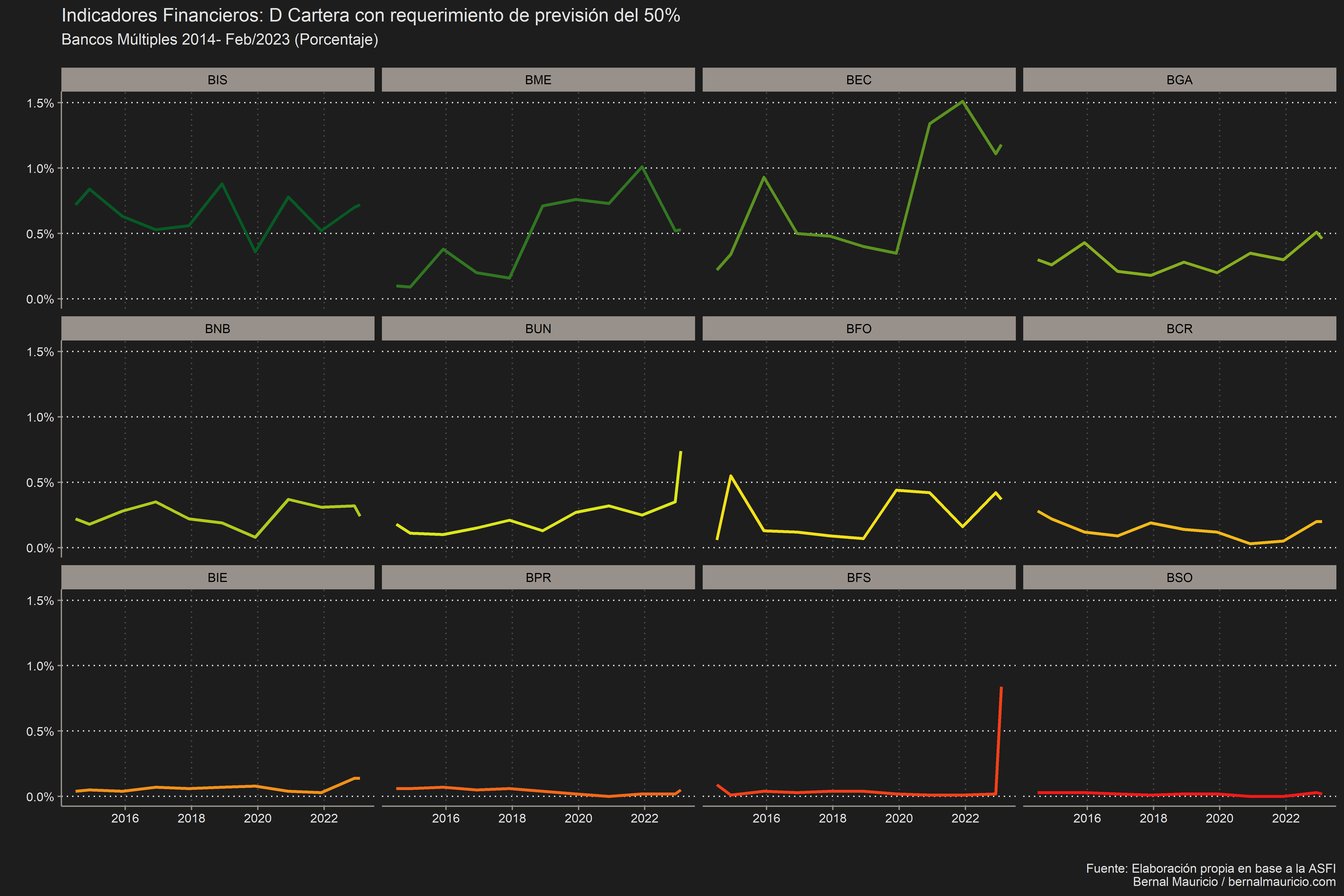1344x896 pixels.
Task: Click the 2016 x-axis label under BFS
Action: 766,818
